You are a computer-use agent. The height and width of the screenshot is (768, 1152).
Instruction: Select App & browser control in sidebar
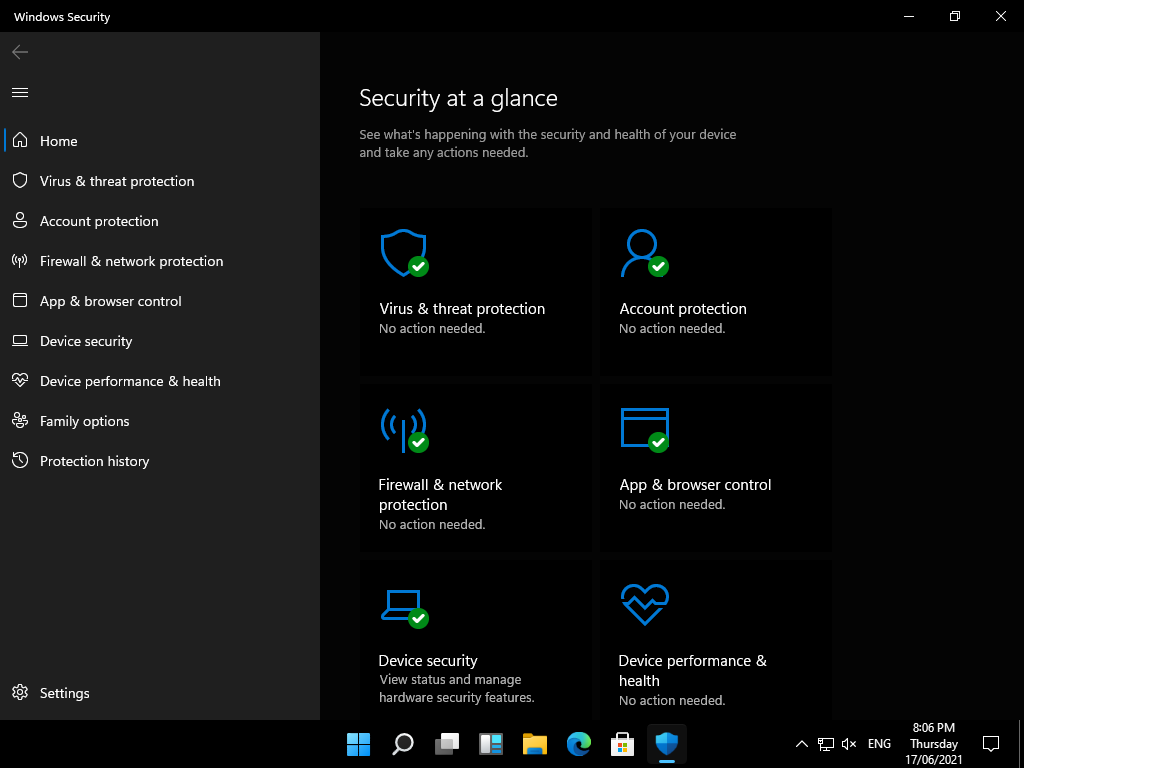(160, 301)
